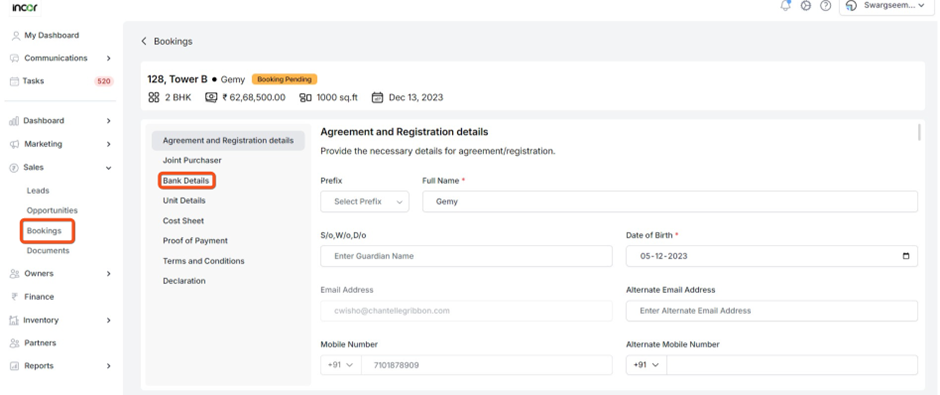Select the Joint Purchaser section
The image size is (940, 395).
[192, 161]
